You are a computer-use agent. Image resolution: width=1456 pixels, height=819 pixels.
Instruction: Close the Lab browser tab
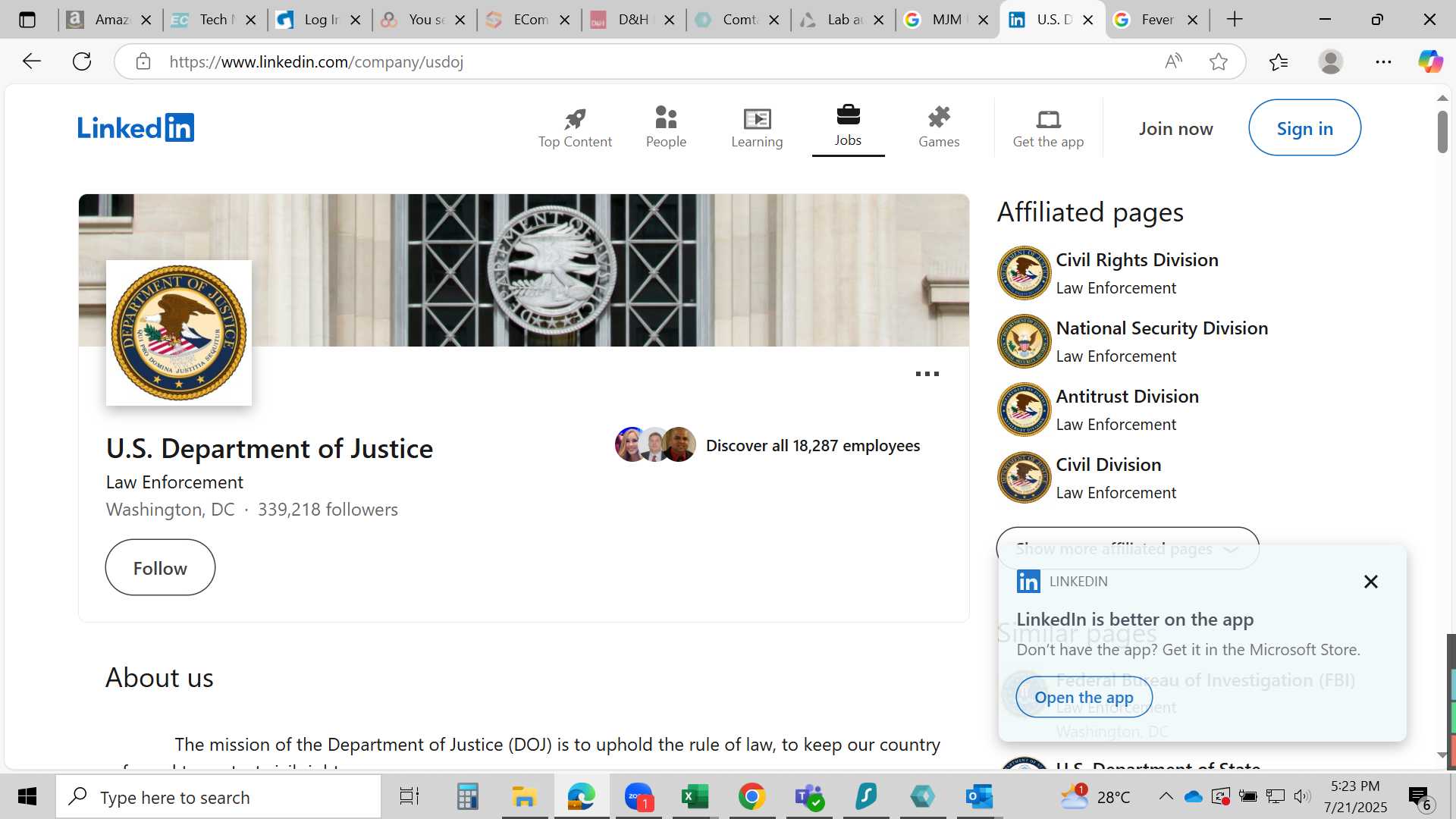[879, 20]
